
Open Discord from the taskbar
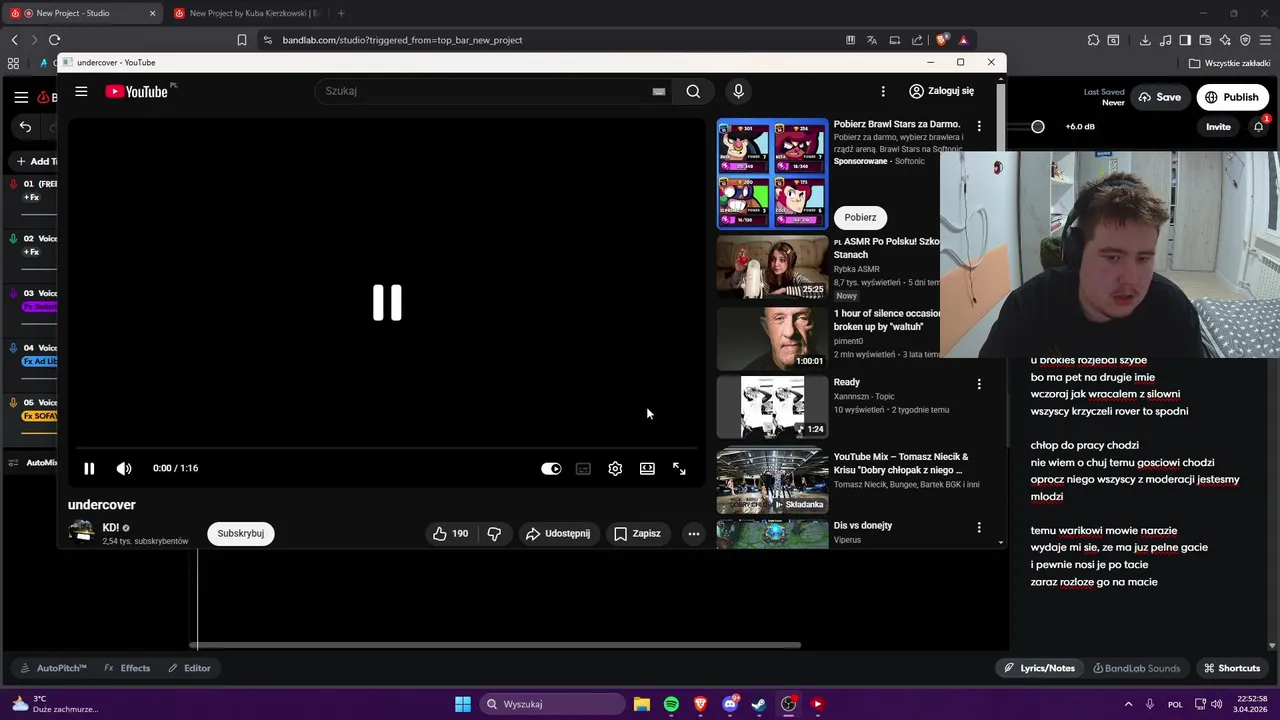[730, 704]
